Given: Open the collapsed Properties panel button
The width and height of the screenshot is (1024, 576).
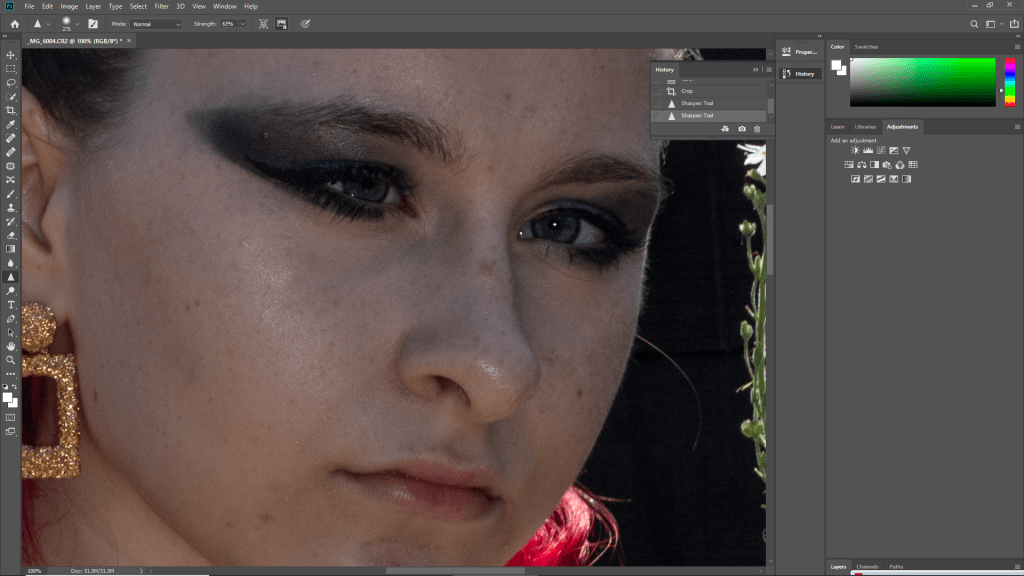Looking at the screenshot, I should tap(799, 52).
